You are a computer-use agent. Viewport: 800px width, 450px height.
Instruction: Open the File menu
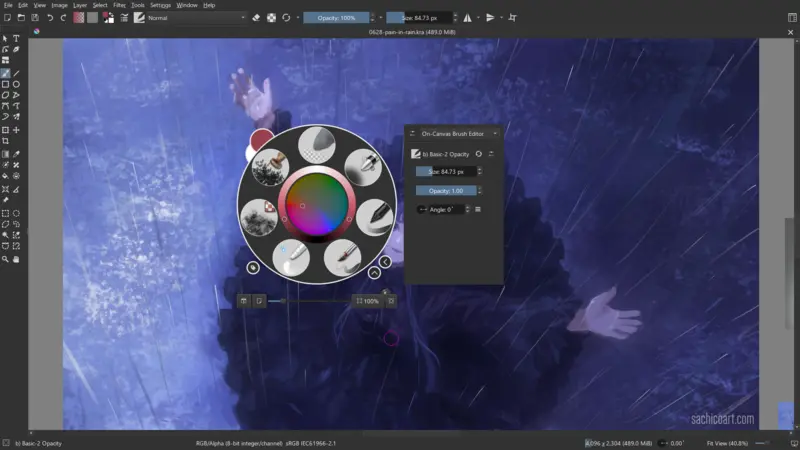coord(8,5)
